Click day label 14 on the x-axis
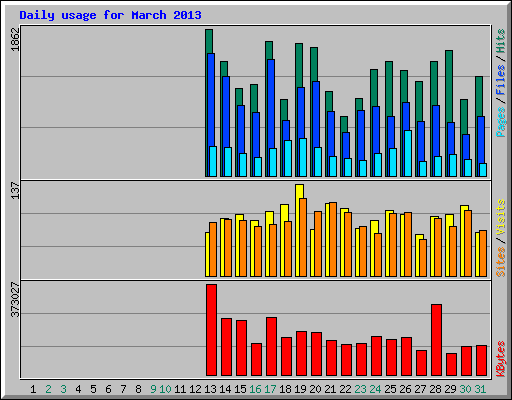The image size is (512, 400). pos(225,389)
